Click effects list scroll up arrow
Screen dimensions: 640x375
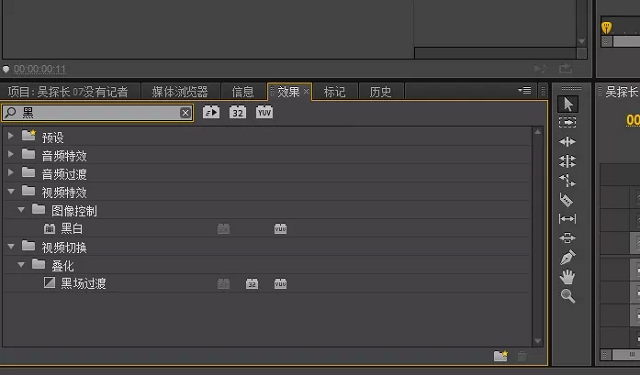tap(538, 132)
